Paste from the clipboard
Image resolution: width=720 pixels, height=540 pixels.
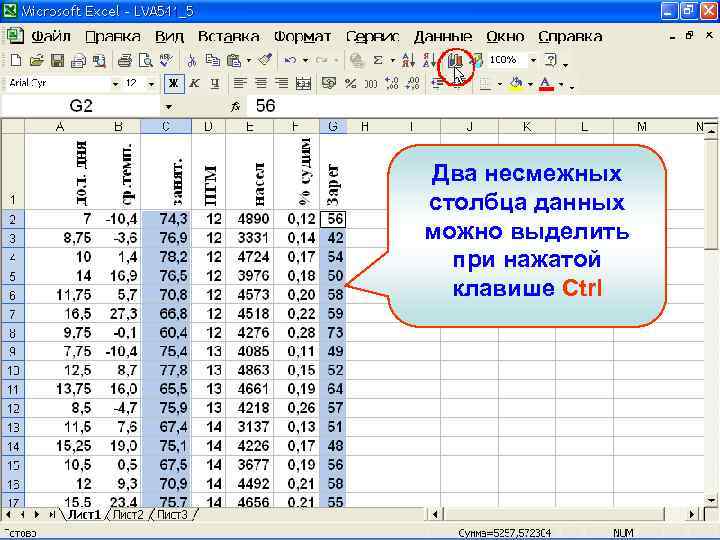tap(234, 60)
